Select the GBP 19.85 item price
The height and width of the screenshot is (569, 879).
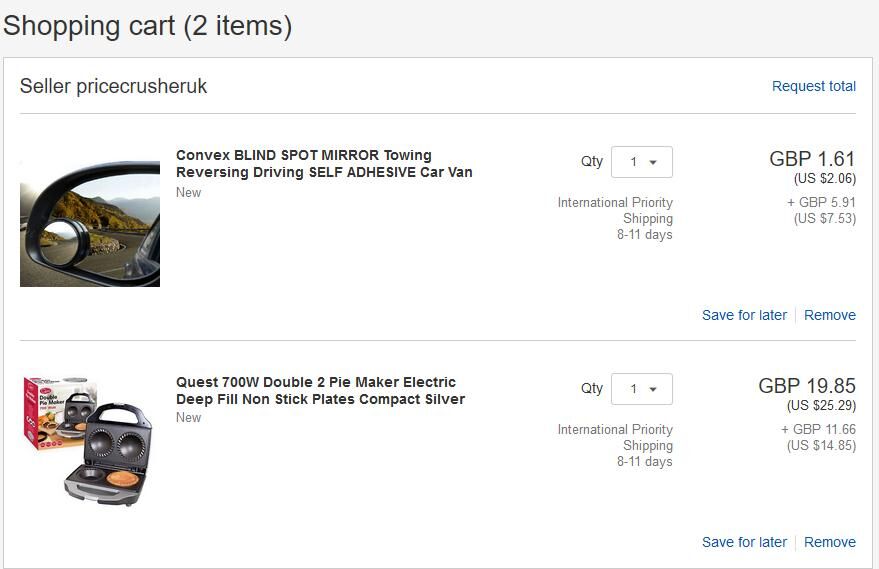[x=807, y=386]
